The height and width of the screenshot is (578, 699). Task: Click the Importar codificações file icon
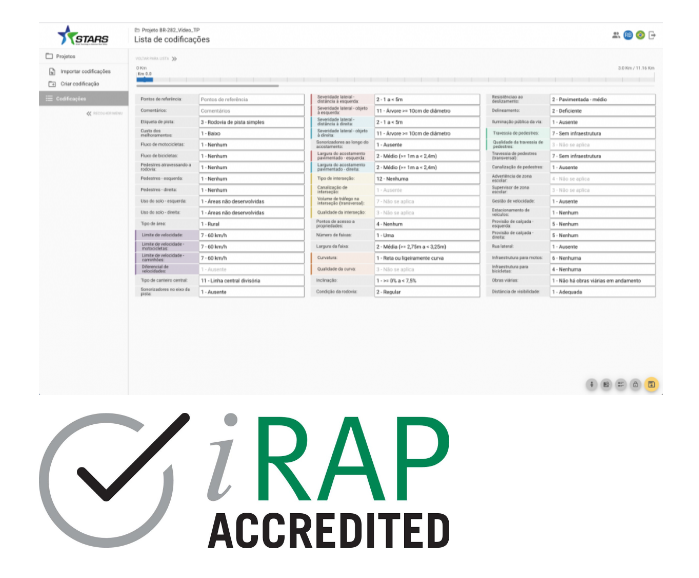click(x=52, y=71)
